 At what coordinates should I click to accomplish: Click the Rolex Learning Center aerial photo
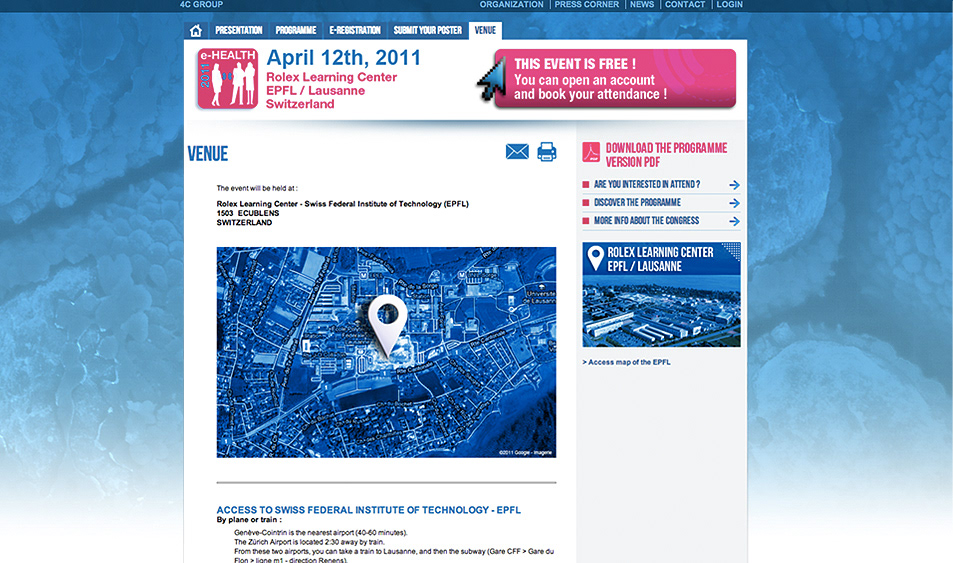point(661,311)
